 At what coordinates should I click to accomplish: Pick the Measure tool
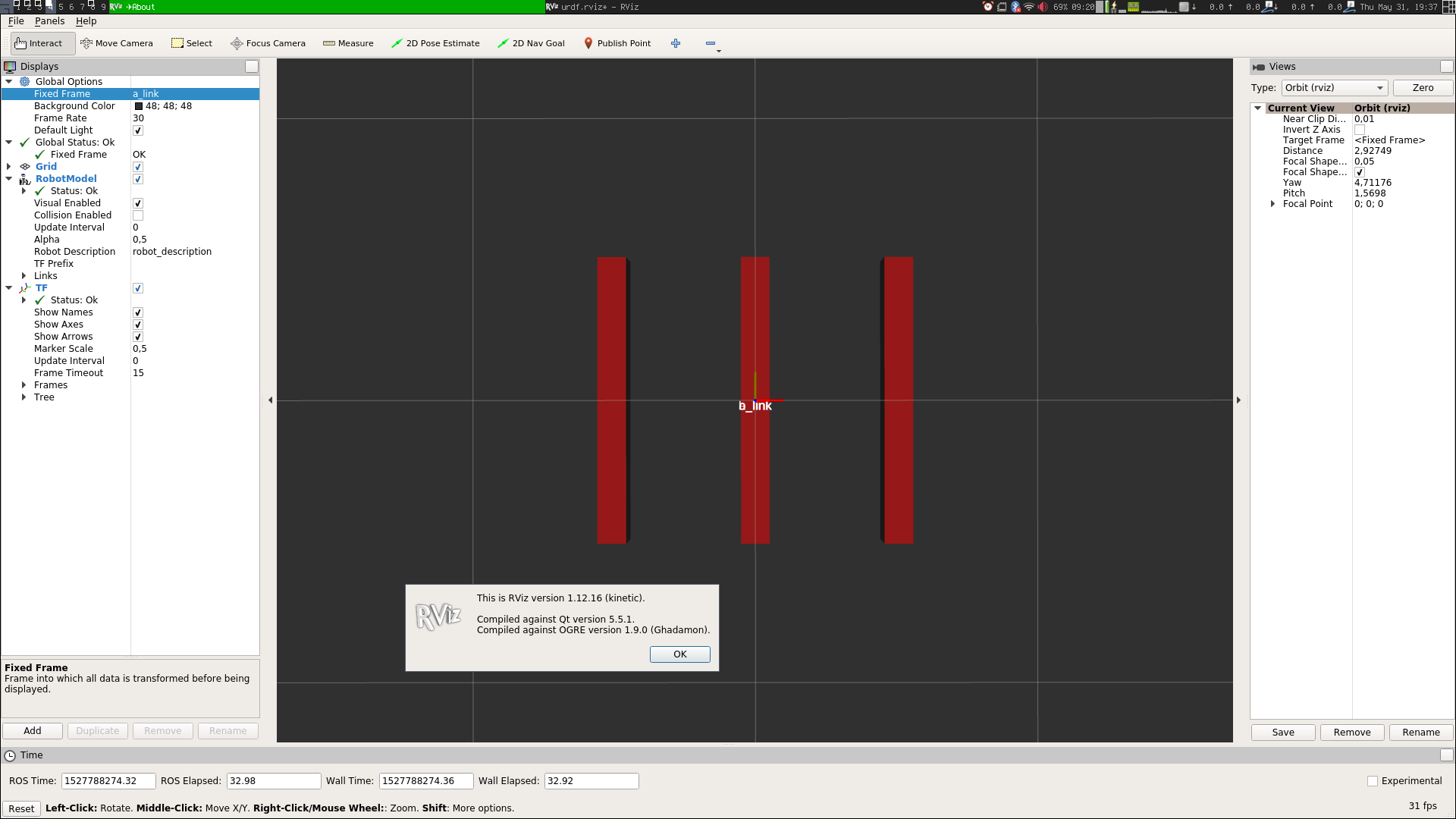[x=348, y=43]
